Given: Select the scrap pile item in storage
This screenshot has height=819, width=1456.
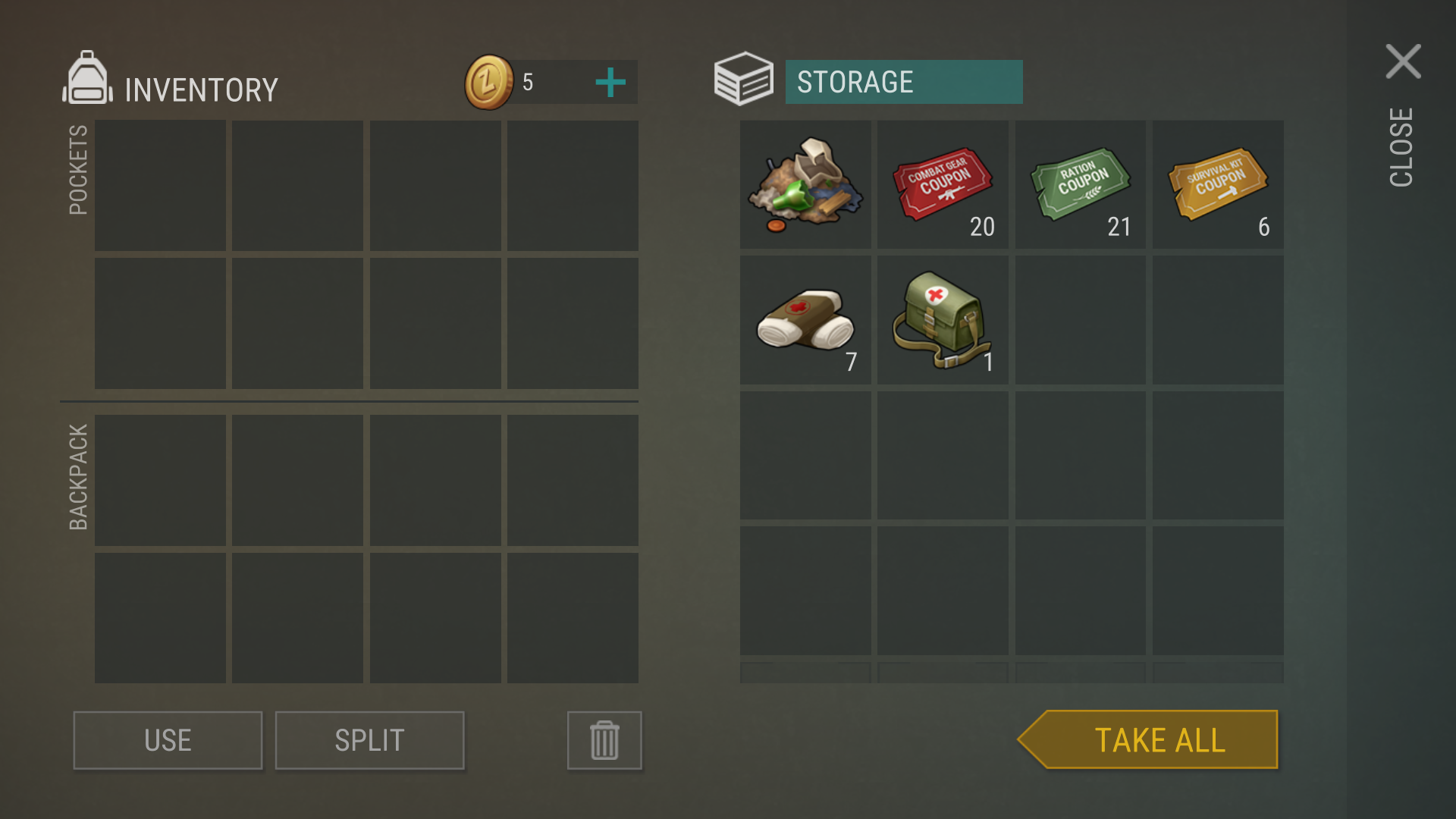Looking at the screenshot, I should (x=805, y=184).
